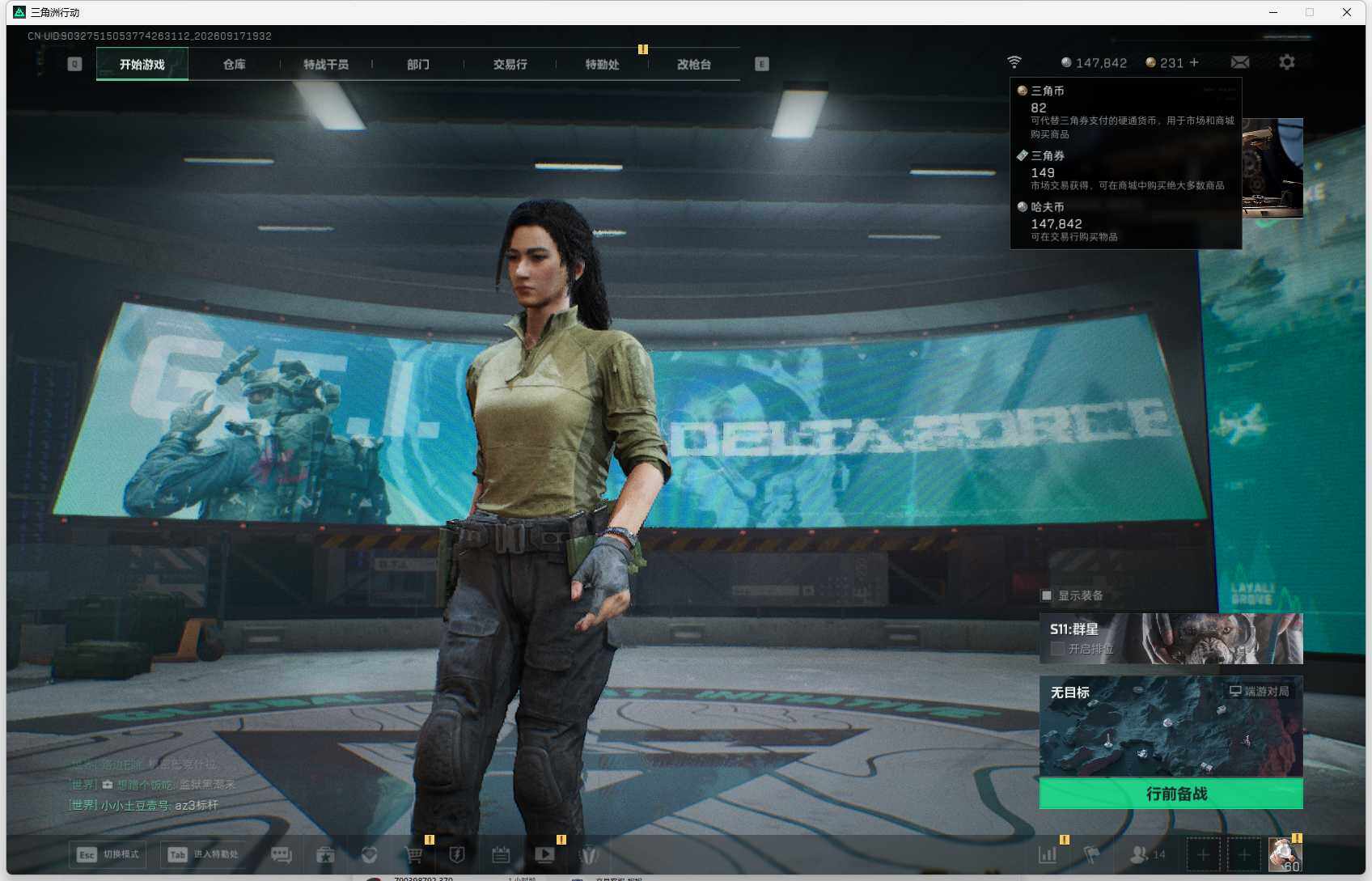
Task: Close the 三角洲行动 window
Action: point(1347,12)
